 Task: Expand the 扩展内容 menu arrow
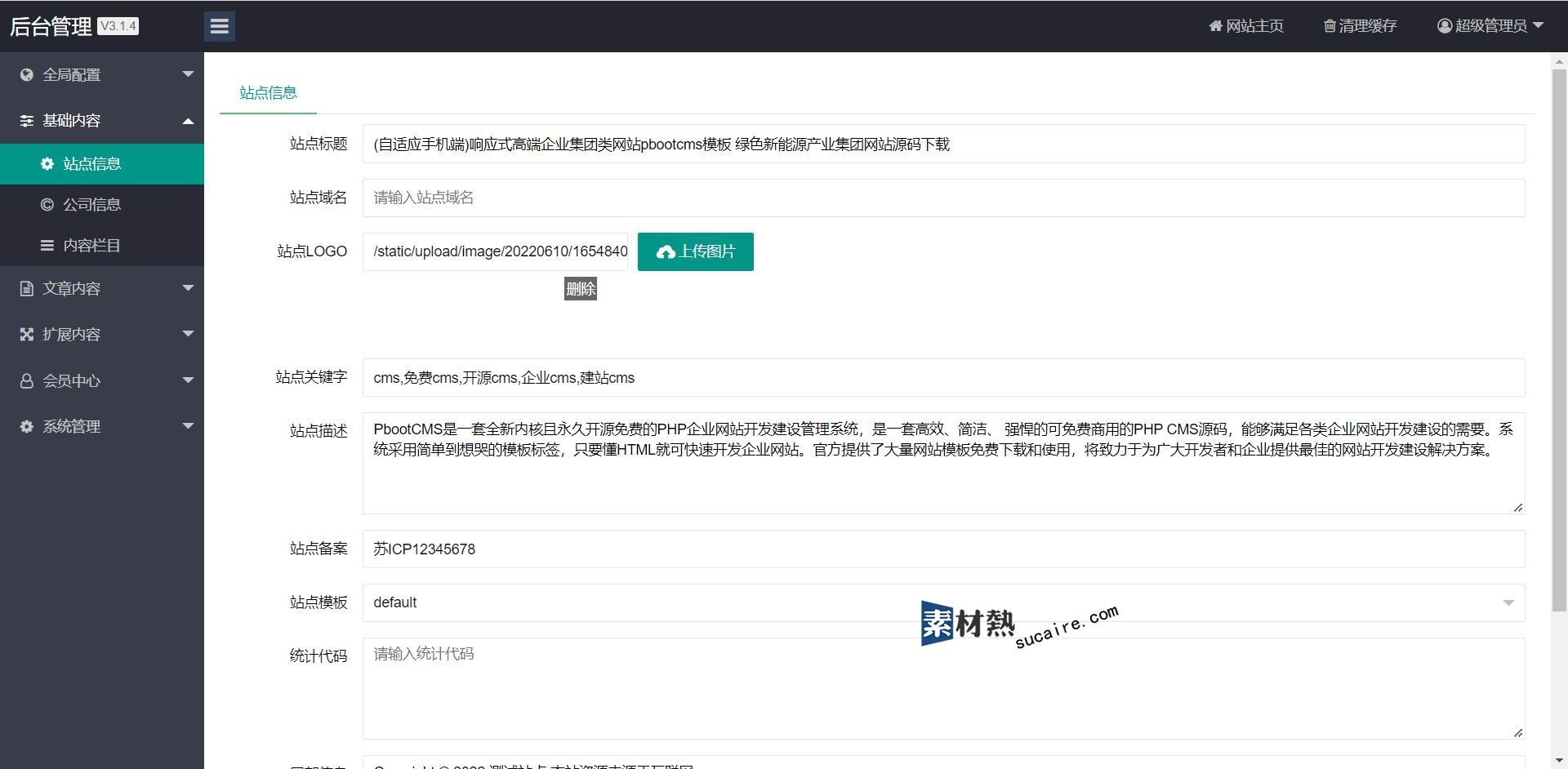pos(188,334)
